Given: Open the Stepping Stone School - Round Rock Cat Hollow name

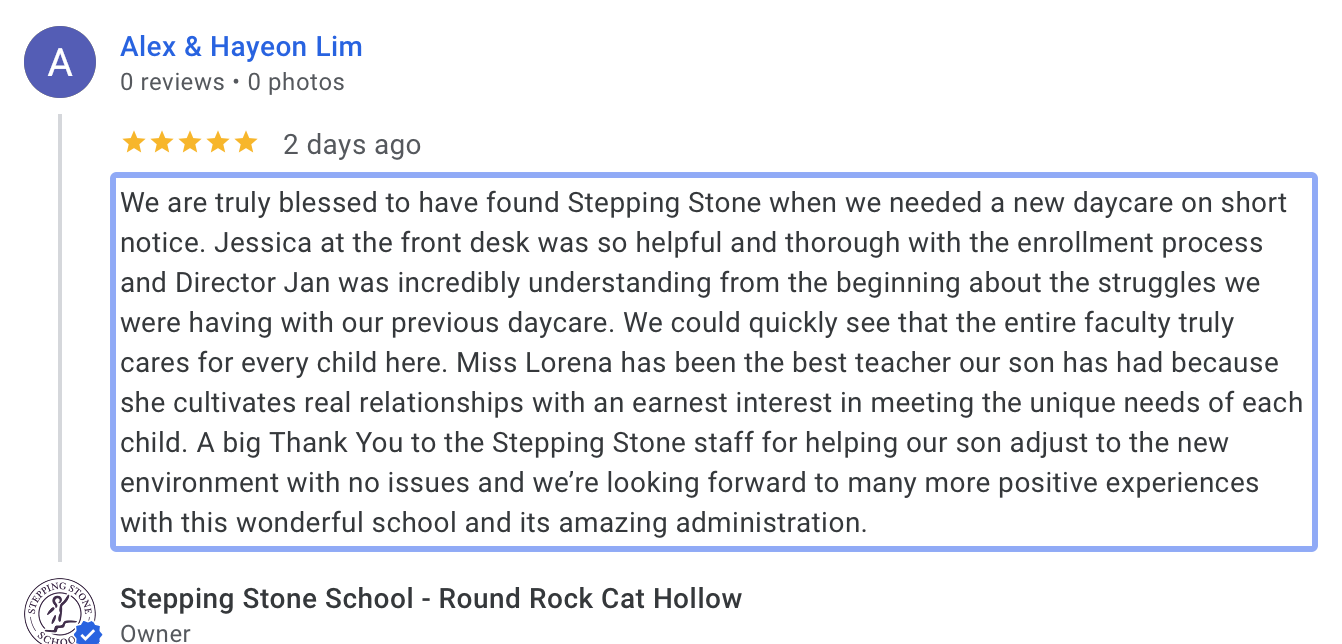Looking at the screenshot, I should (x=431, y=599).
